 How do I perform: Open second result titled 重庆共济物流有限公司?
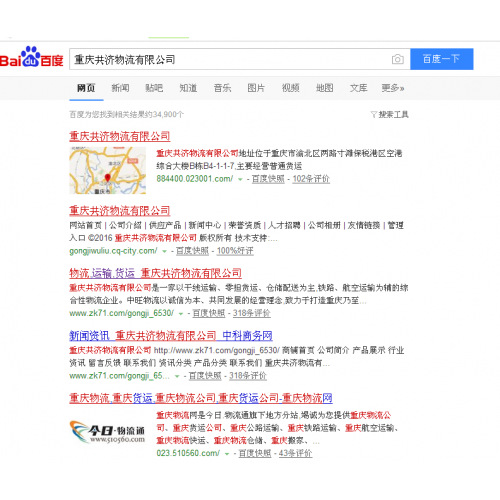click(120, 211)
